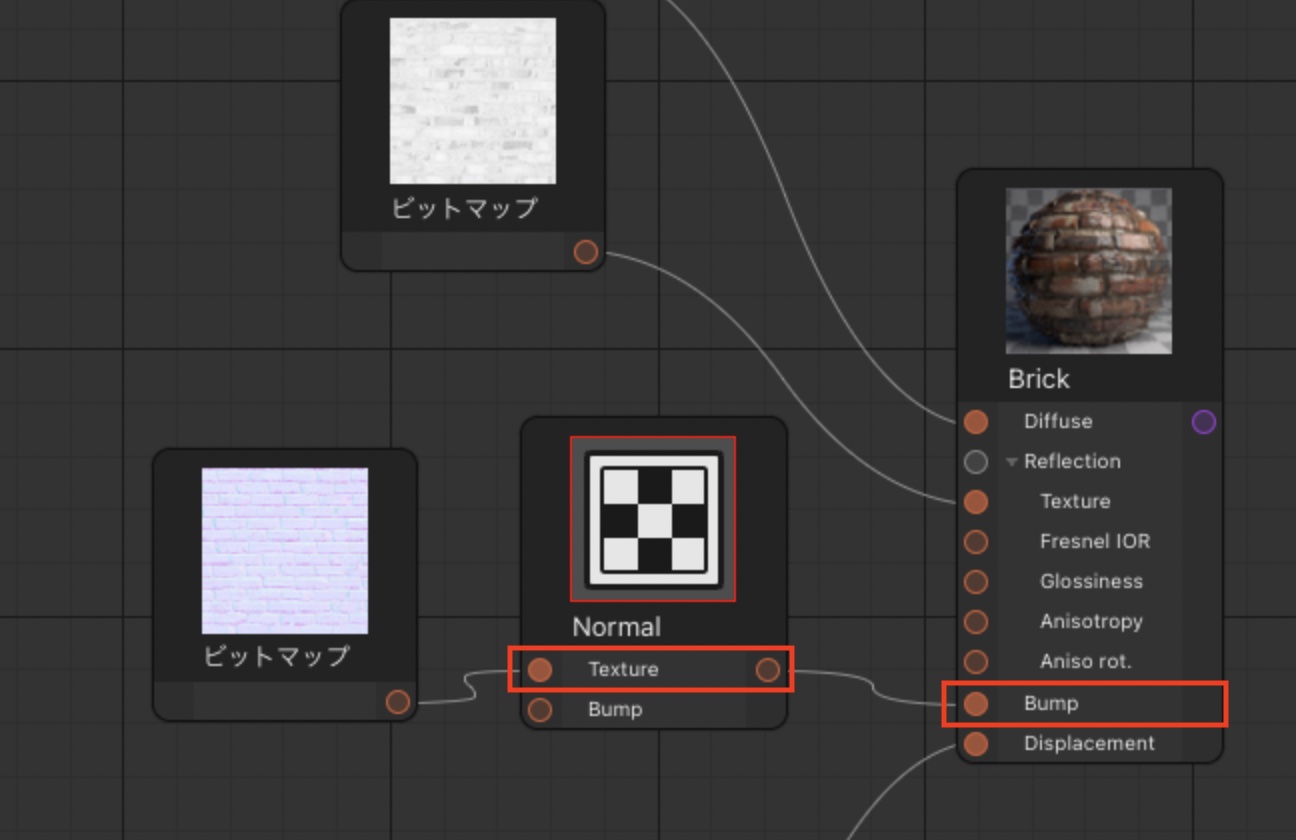Click the Normal node Texture input socket
The image size is (1296, 840).
pyautogui.click(x=540, y=670)
